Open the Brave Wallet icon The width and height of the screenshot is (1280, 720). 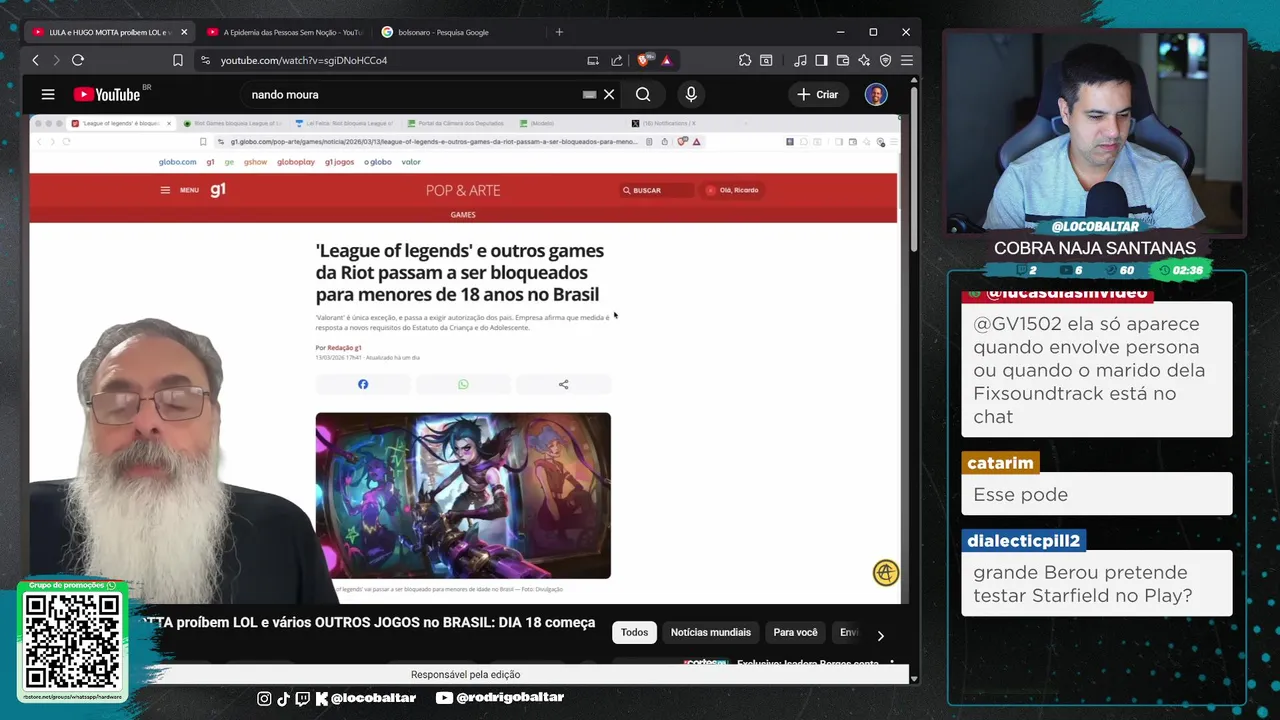point(843,60)
